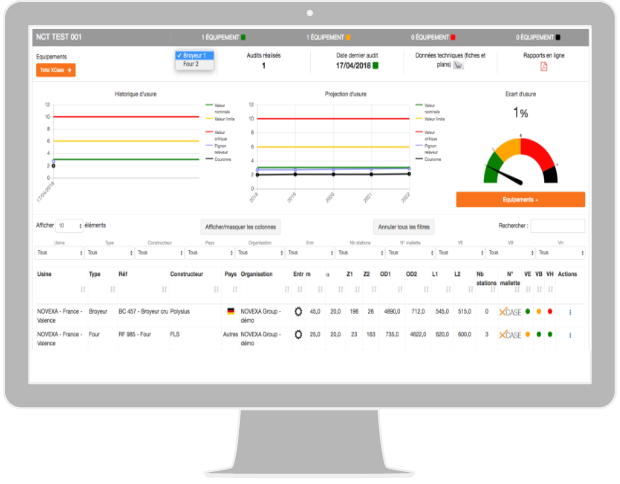
Task: Open the online reports PDF icon
Action: (544, 66)
